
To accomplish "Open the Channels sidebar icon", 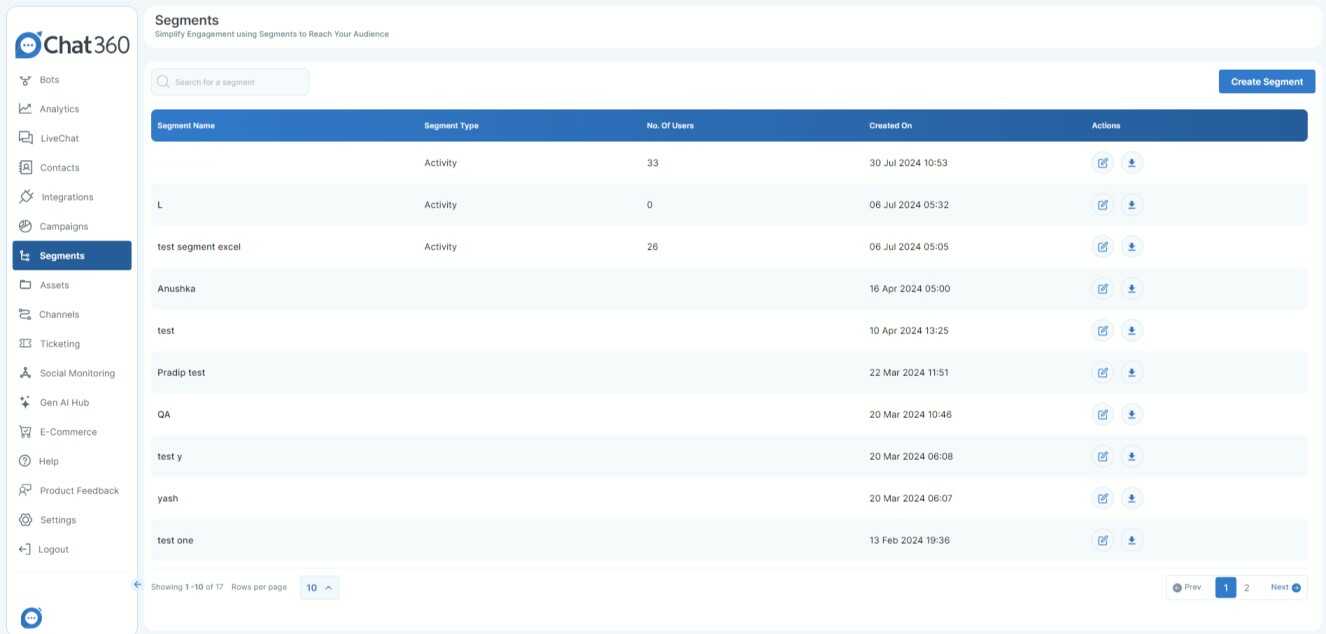I will 25,313.
